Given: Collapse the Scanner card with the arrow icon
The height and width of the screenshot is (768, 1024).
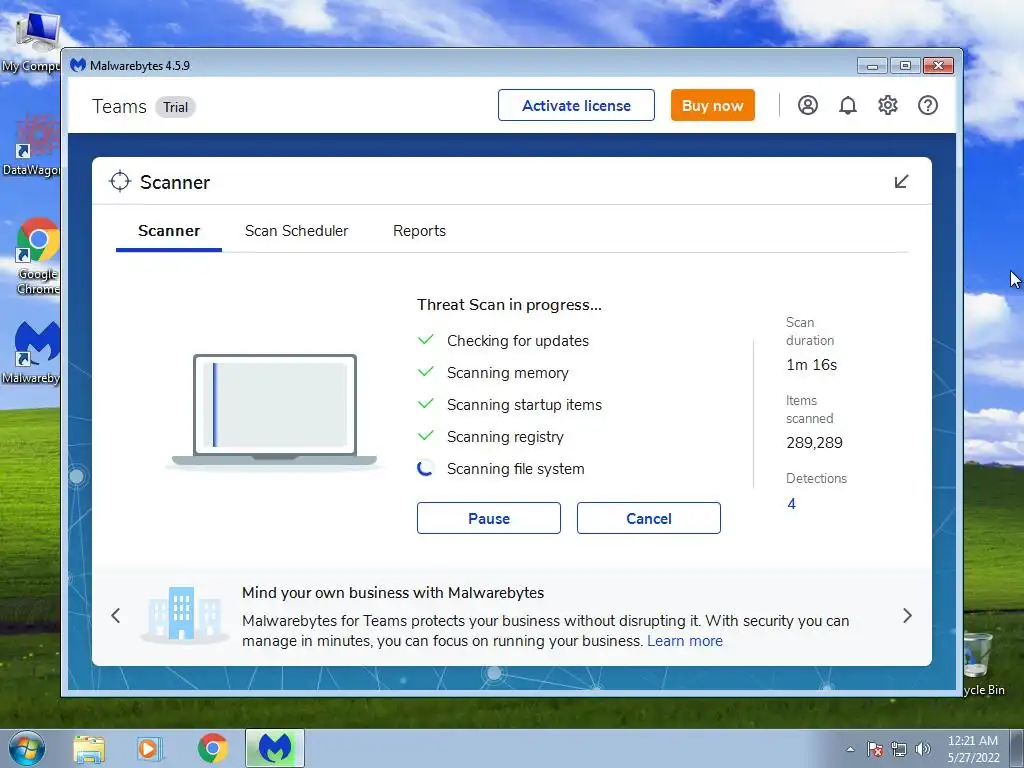Looking at the screenshot, I should click(x=901, y=182).
